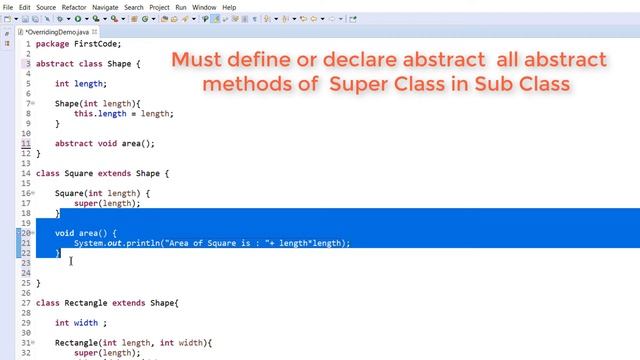Navigate Back with yellow arrow icon
Image resolution: width=640 pixels, height=360 pixels.
pos(313,19)
